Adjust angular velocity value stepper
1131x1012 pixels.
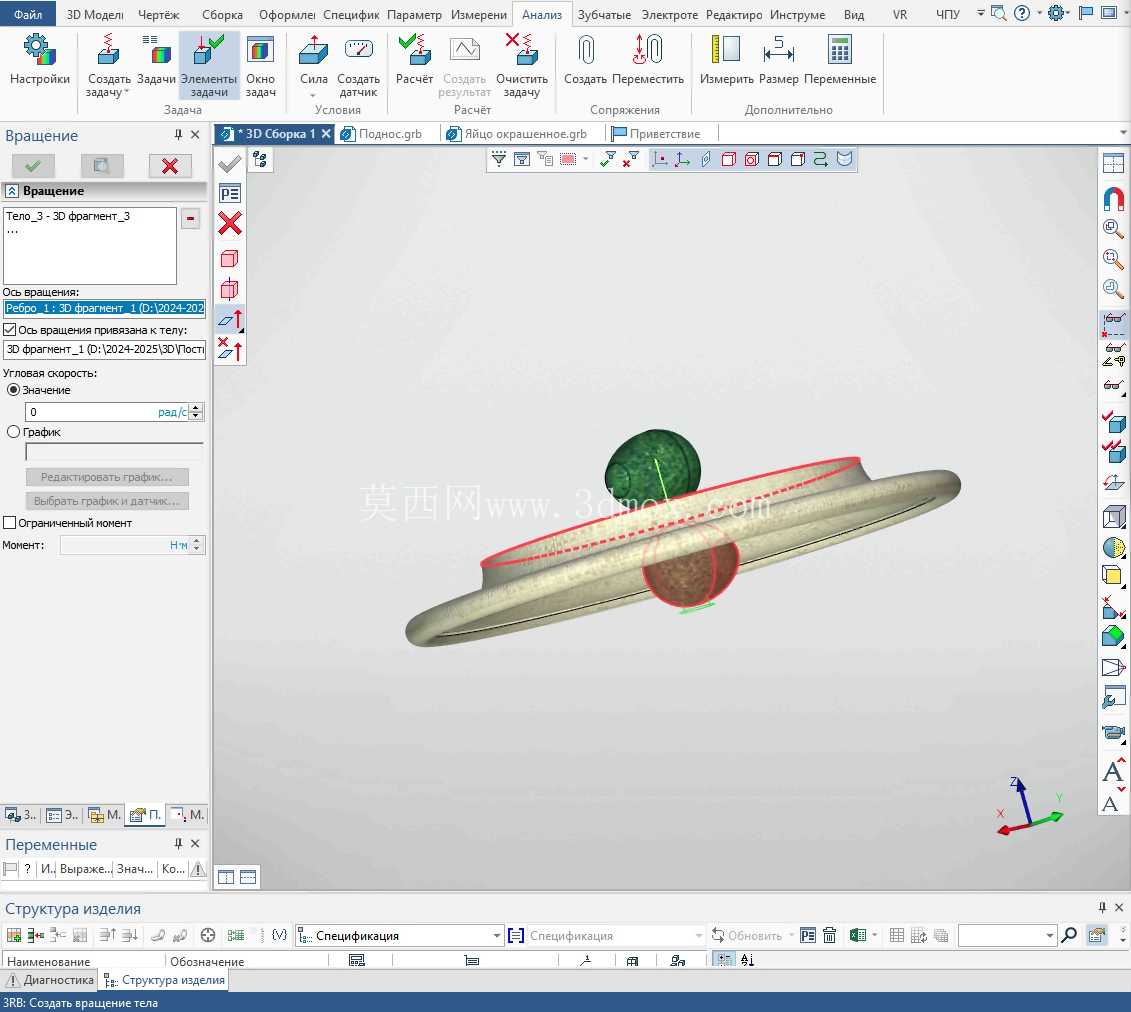pos(196,412)
